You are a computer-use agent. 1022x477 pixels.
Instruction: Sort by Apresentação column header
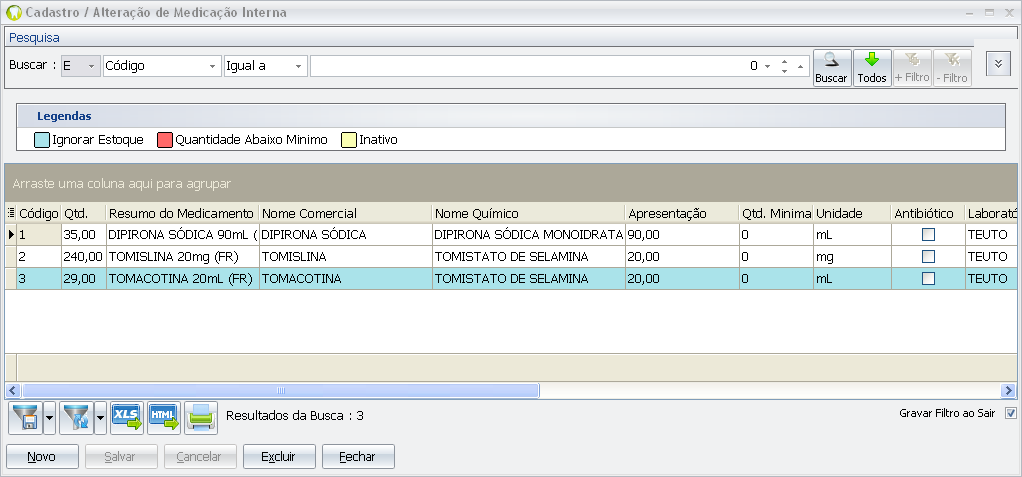(682, 213)
